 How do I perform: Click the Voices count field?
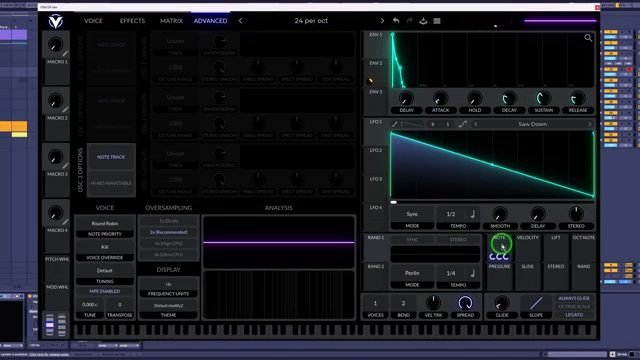pos(375,303)
